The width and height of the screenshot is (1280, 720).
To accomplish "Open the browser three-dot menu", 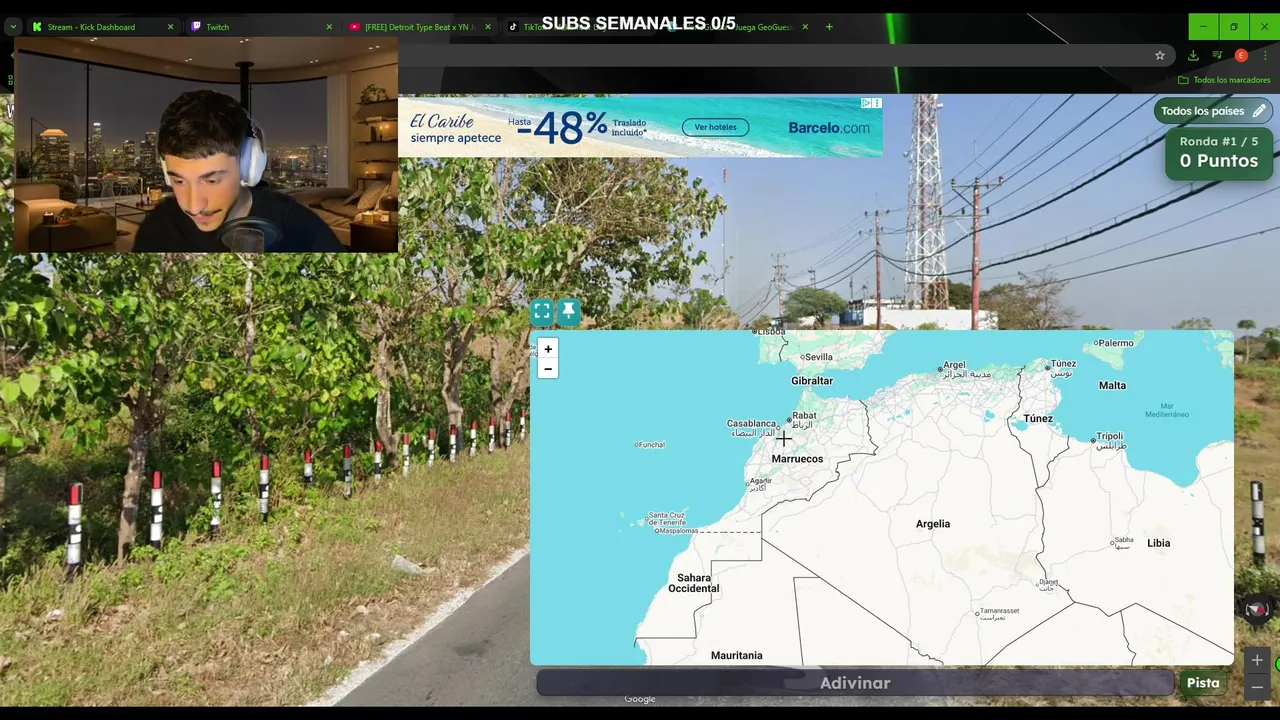I will [x=1264, y=56].
